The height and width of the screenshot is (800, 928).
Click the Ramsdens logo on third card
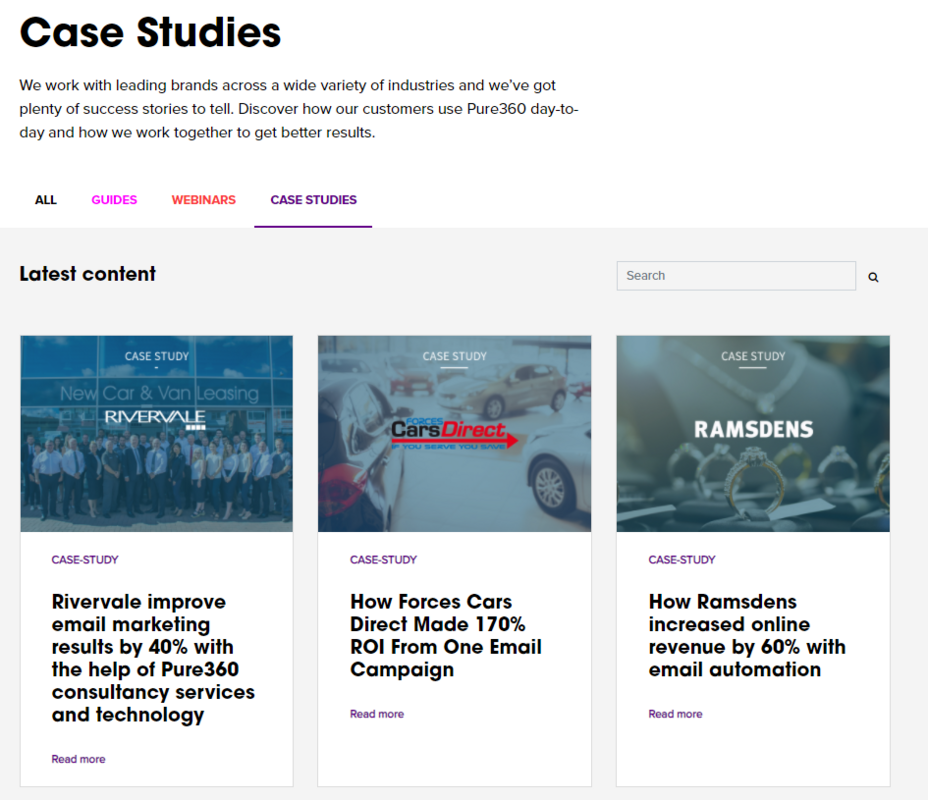[753, 430]
